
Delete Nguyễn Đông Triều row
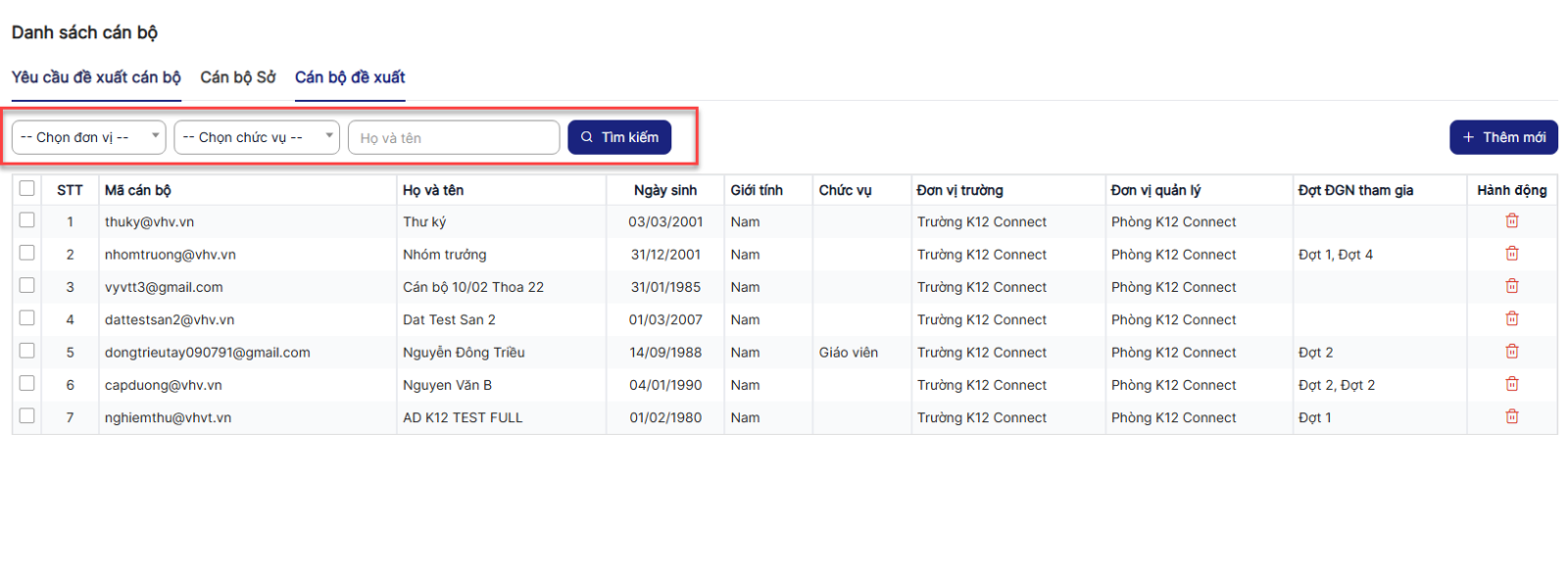point(1511,352)
